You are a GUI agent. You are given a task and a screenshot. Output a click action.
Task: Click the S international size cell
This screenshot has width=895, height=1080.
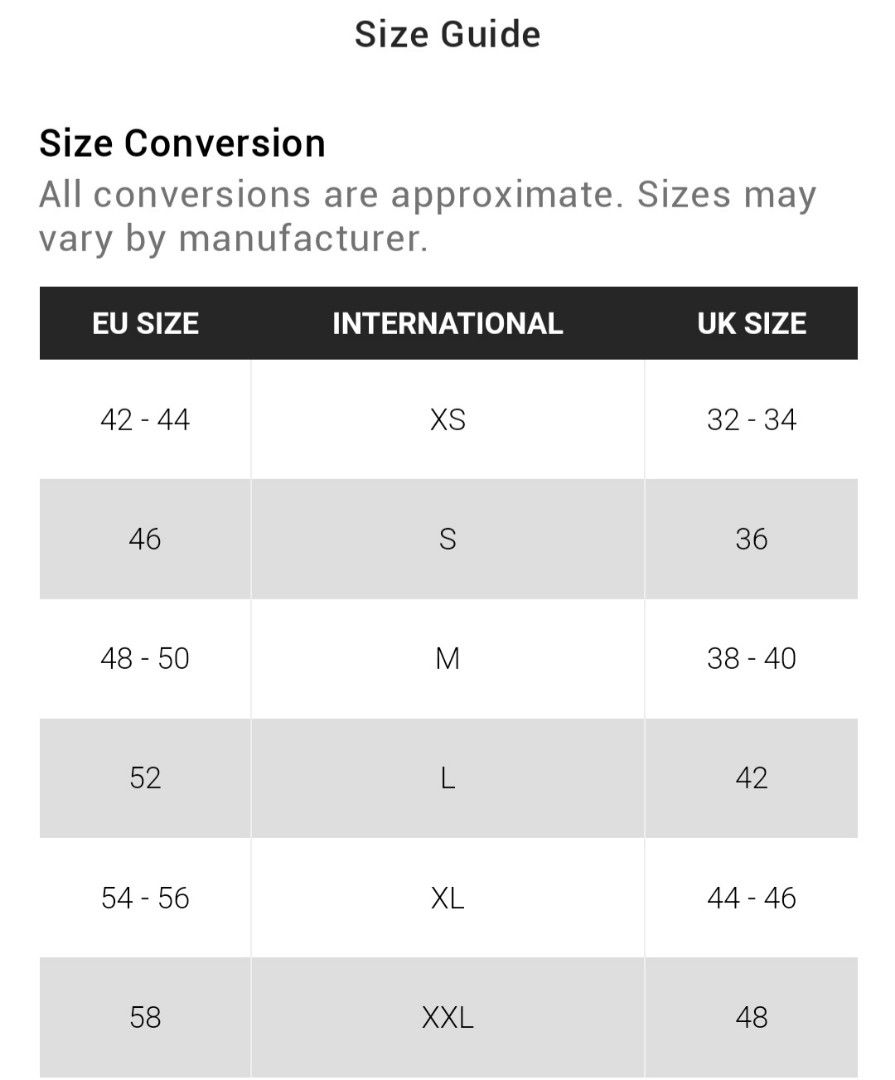(447, 539)
